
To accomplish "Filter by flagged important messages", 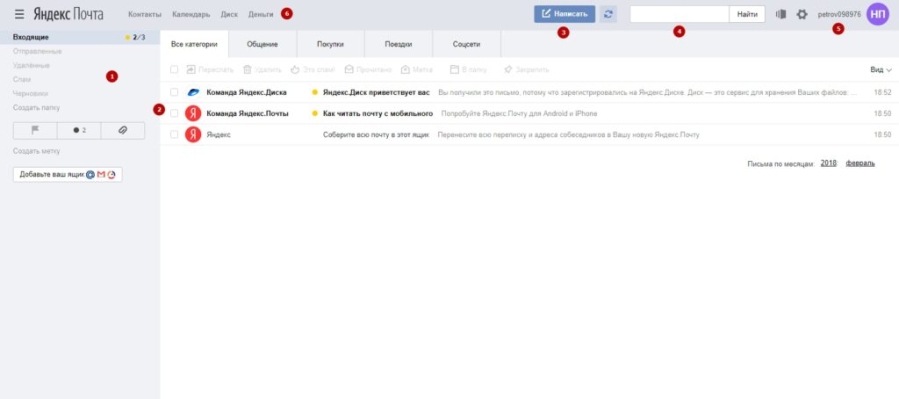I will (35, 131).
